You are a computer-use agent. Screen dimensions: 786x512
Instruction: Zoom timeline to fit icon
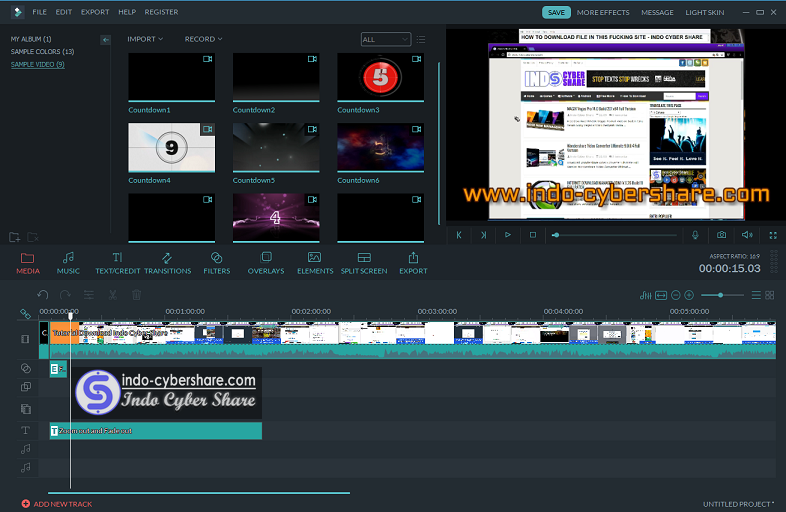click(x=661, y=295)
